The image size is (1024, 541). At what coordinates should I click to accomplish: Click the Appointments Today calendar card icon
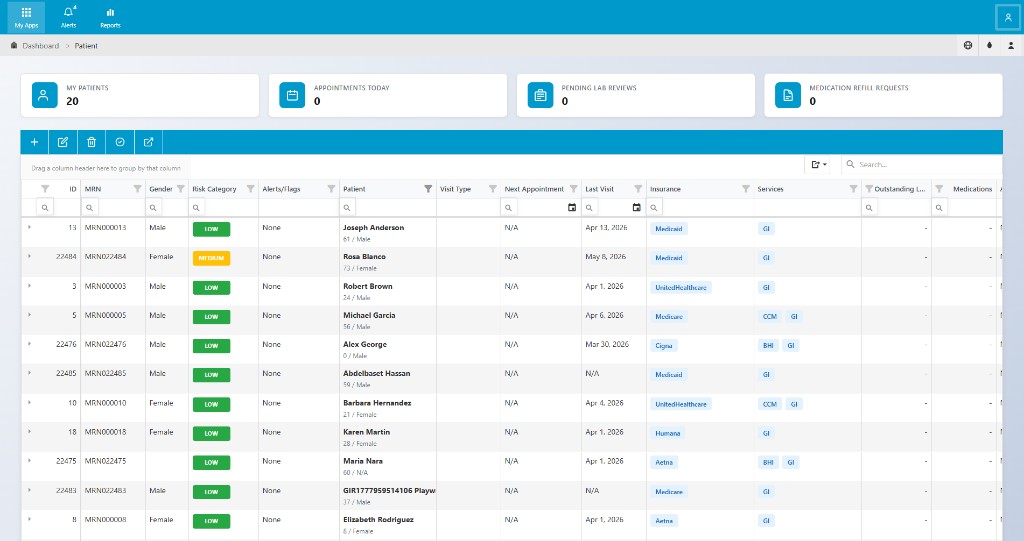[292, 95]
